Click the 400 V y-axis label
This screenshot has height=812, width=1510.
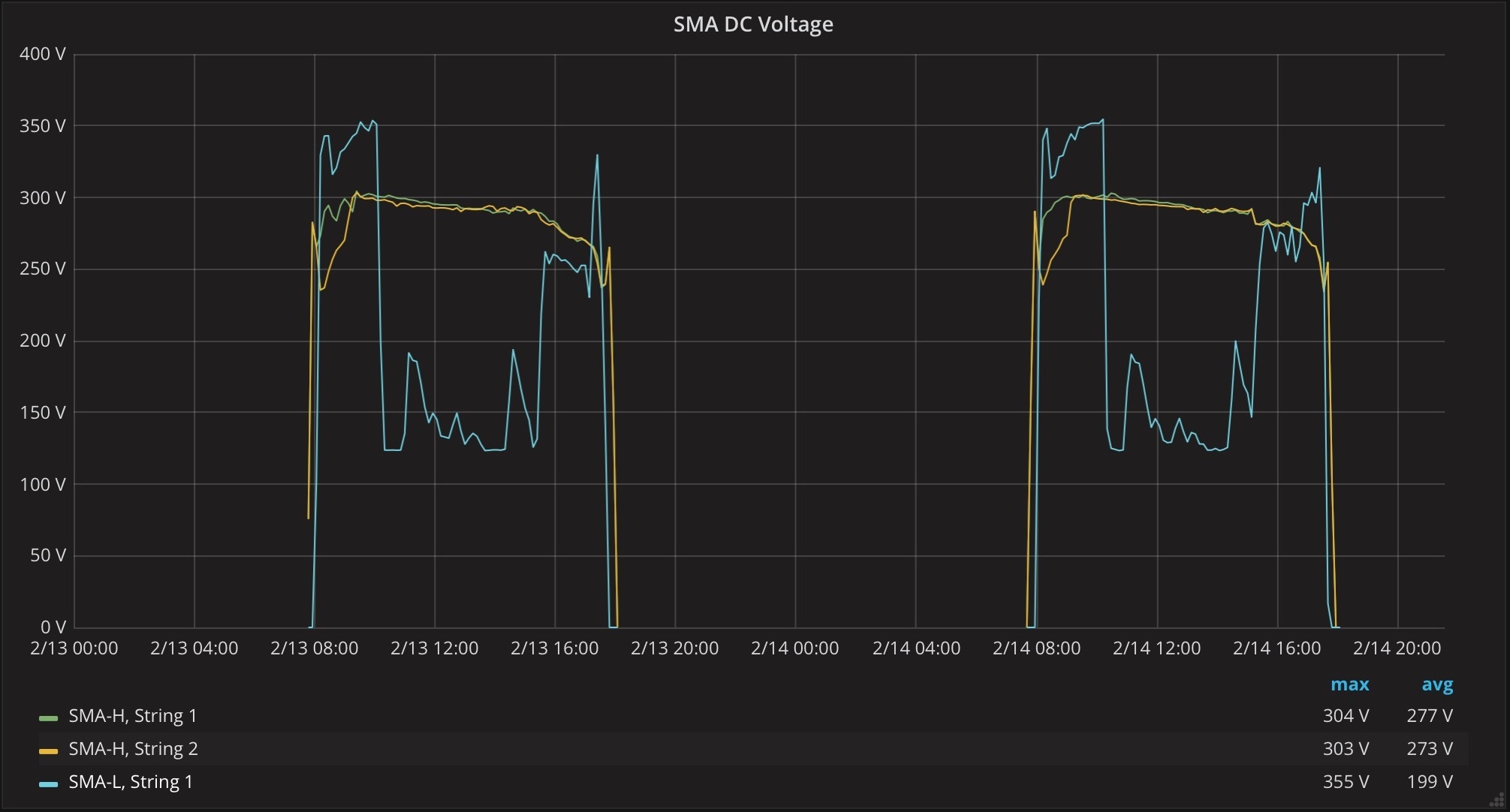pos(42,54)
